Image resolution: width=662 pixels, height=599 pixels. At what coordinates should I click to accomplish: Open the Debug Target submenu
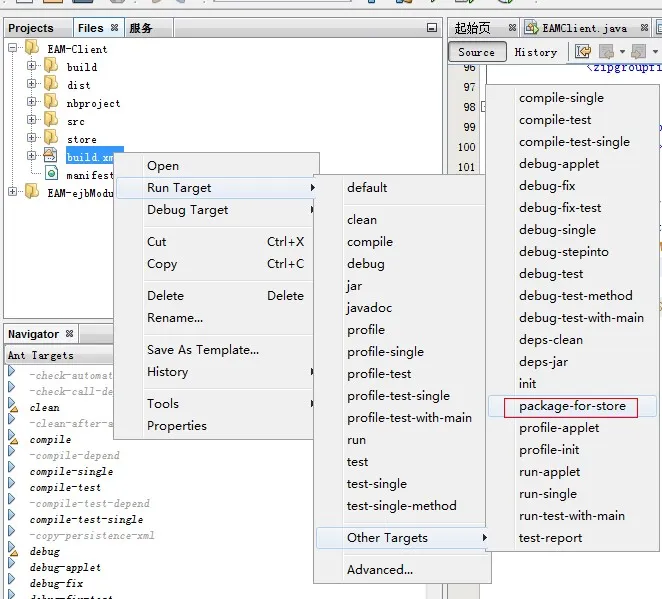coord(188,210)
